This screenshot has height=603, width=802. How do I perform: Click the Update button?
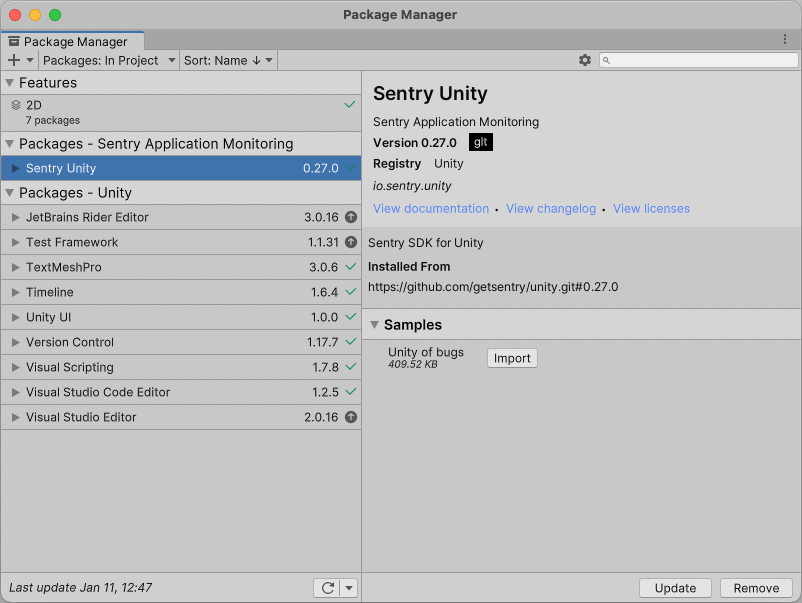675,588
